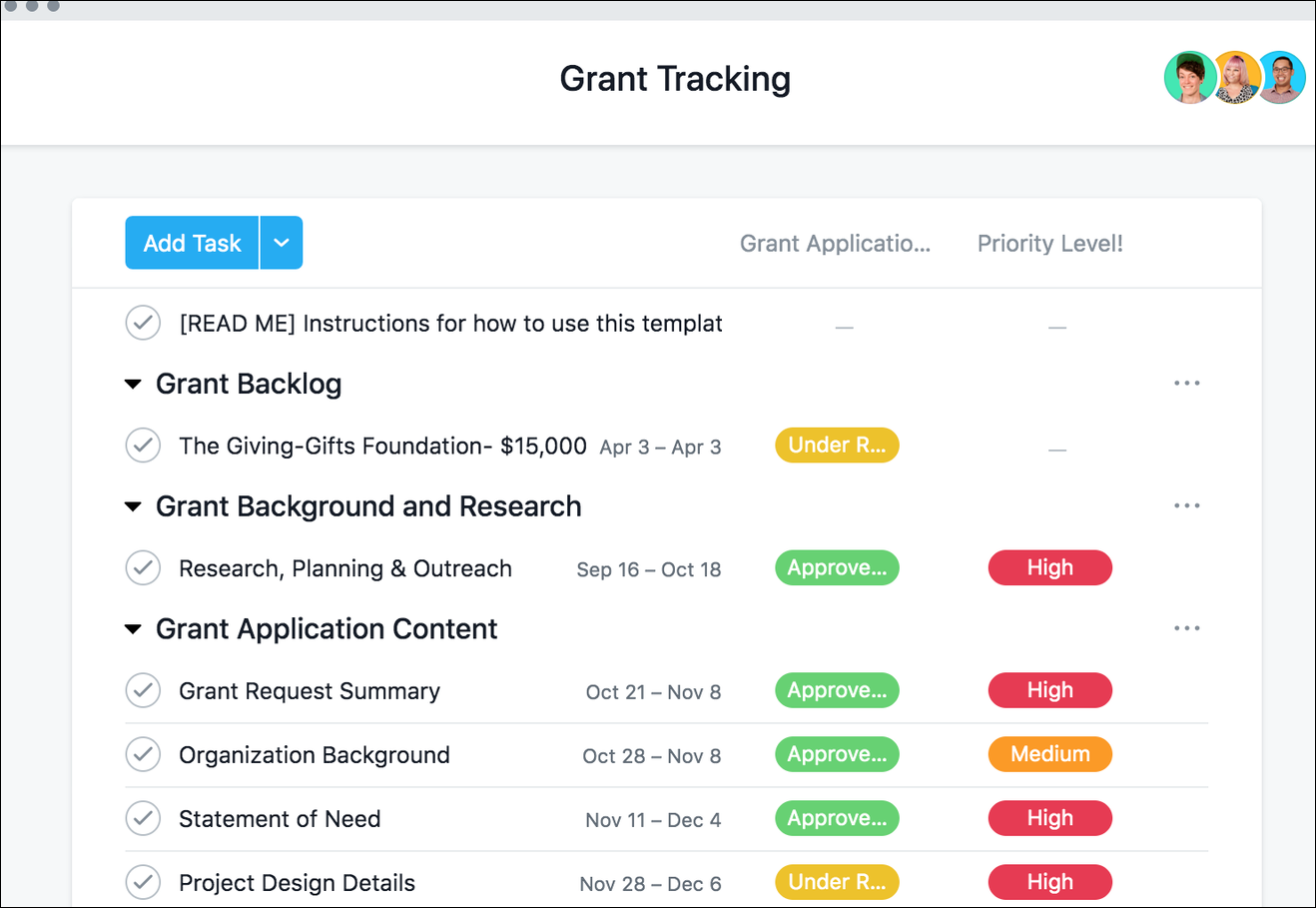Click the check circle next to Statement of Need
Viewport: 1316px width, 908px height.
pos(143,818)
